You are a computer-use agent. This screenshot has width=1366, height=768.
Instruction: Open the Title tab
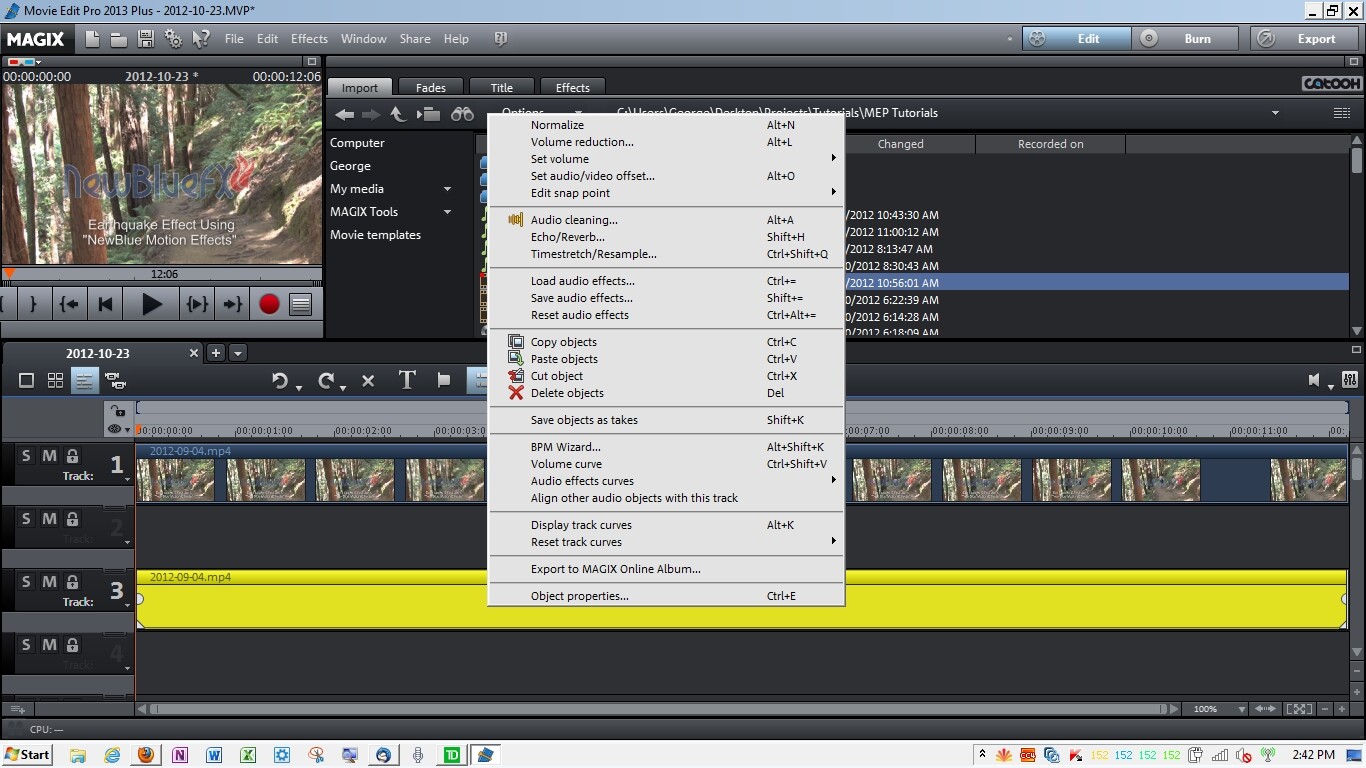click(502, 88)
